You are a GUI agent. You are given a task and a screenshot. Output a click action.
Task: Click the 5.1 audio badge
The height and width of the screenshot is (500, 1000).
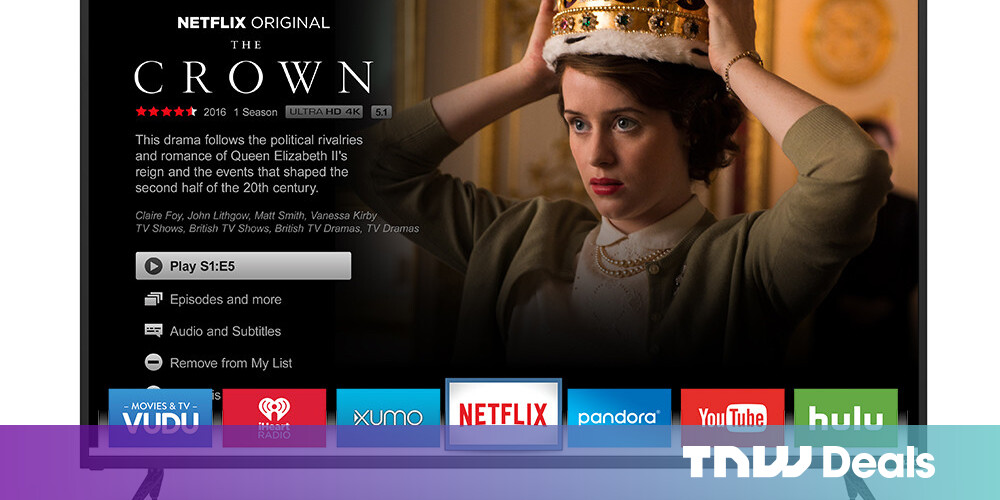381,112
